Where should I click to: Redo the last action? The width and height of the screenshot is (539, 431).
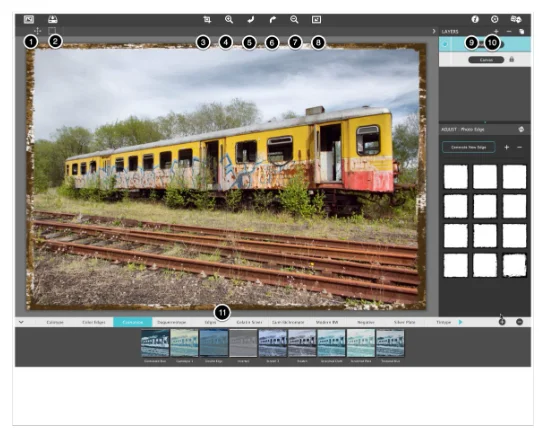(x=273, y=20)
